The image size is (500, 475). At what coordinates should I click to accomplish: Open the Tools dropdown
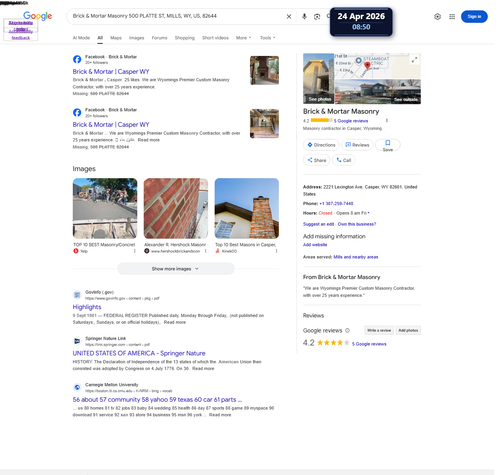point(267,38)
